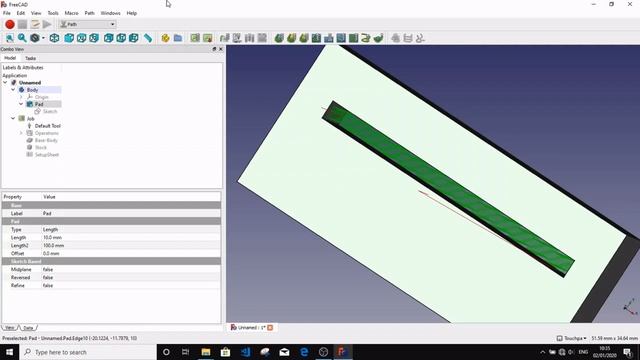Collapse the Job tree node
This screenshot has height=360, width=640.
pos(13,118)
